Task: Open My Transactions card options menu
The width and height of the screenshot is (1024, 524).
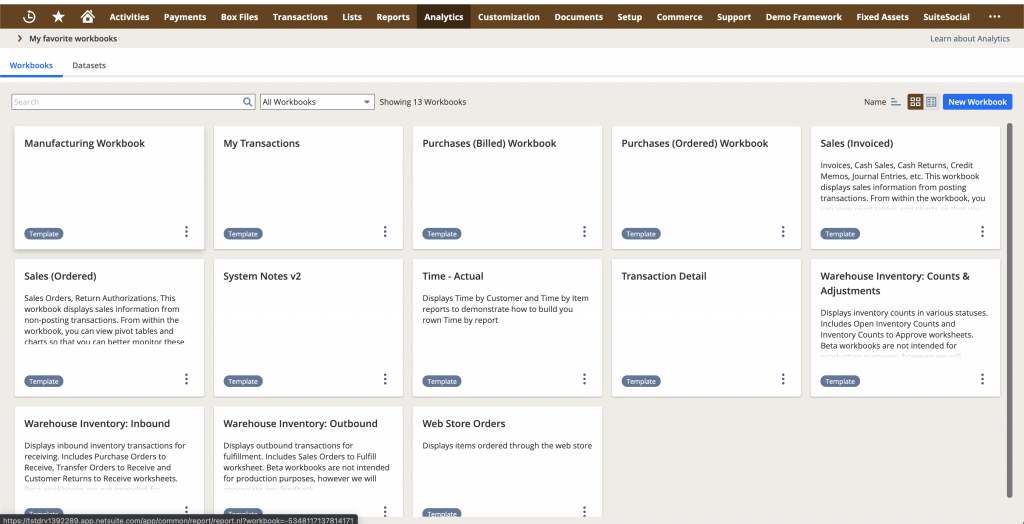Action: tap(385, 231)
